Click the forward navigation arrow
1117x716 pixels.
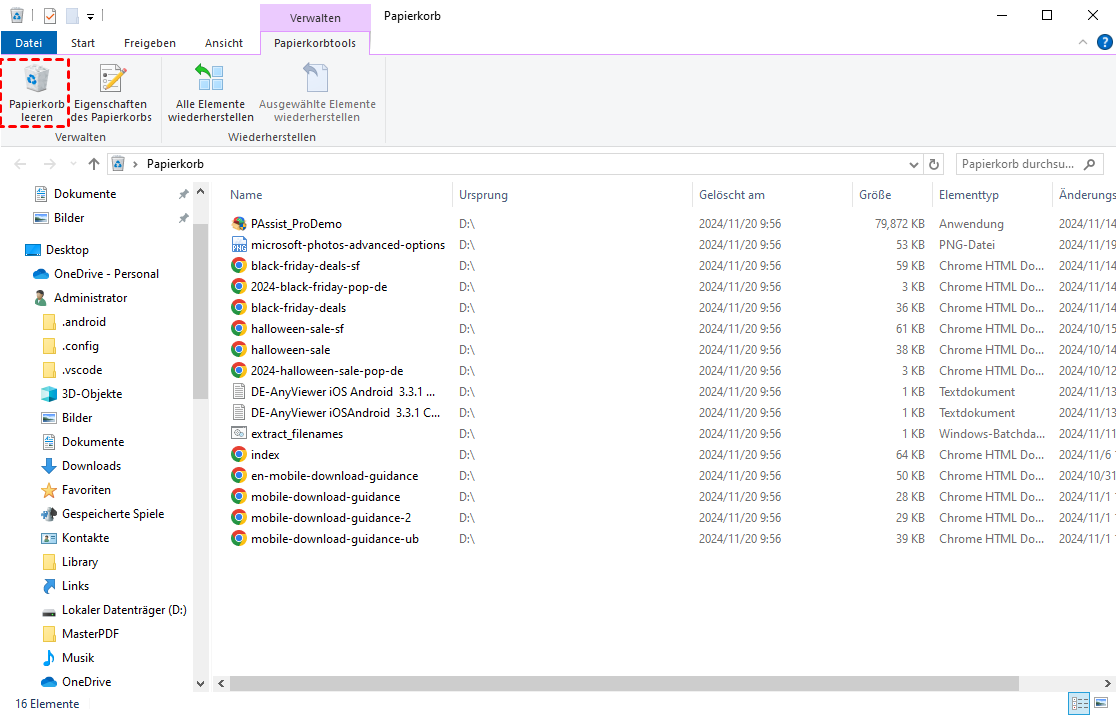click(x=49, y=165)
